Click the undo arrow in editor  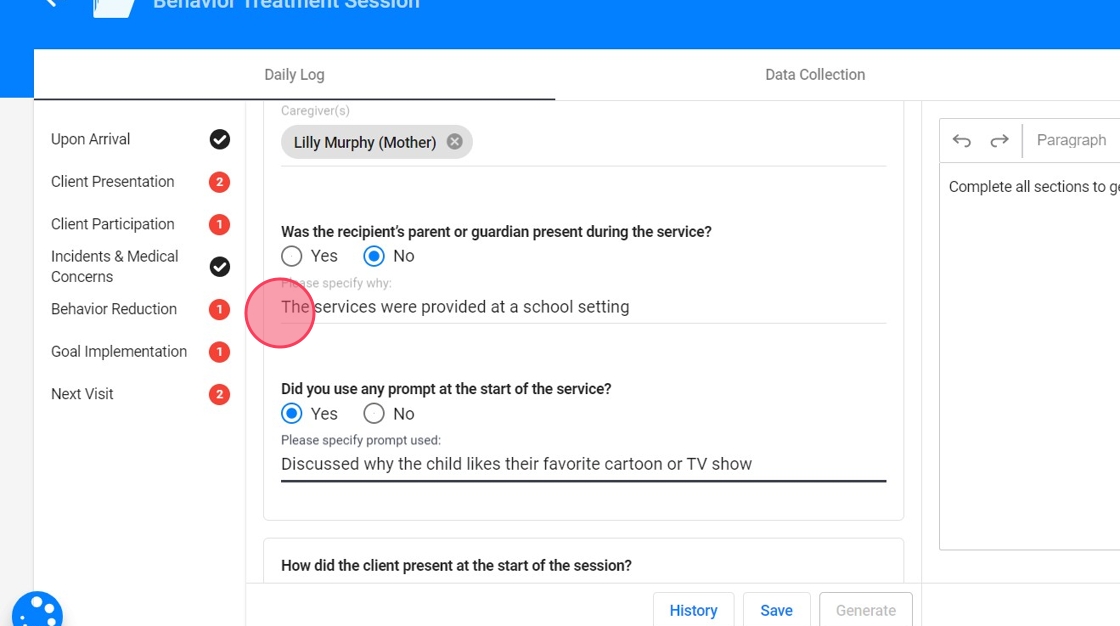pyautogui.click(x=962, y=141)
